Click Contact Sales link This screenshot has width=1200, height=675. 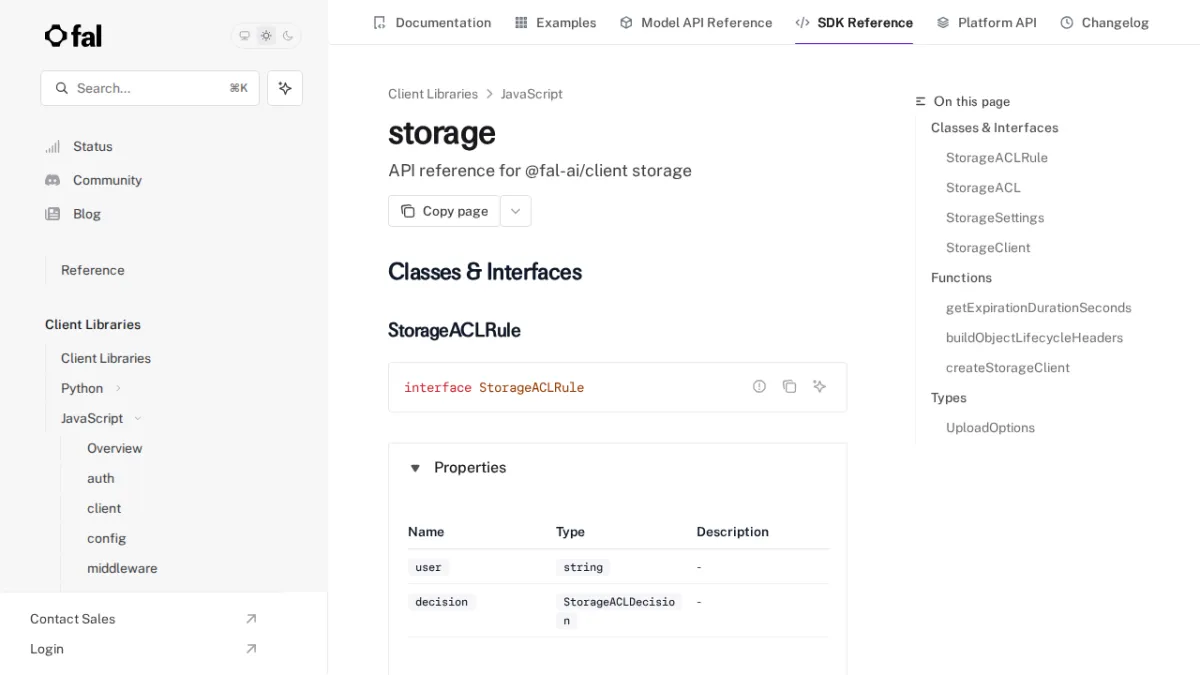(x=73, y=619)
